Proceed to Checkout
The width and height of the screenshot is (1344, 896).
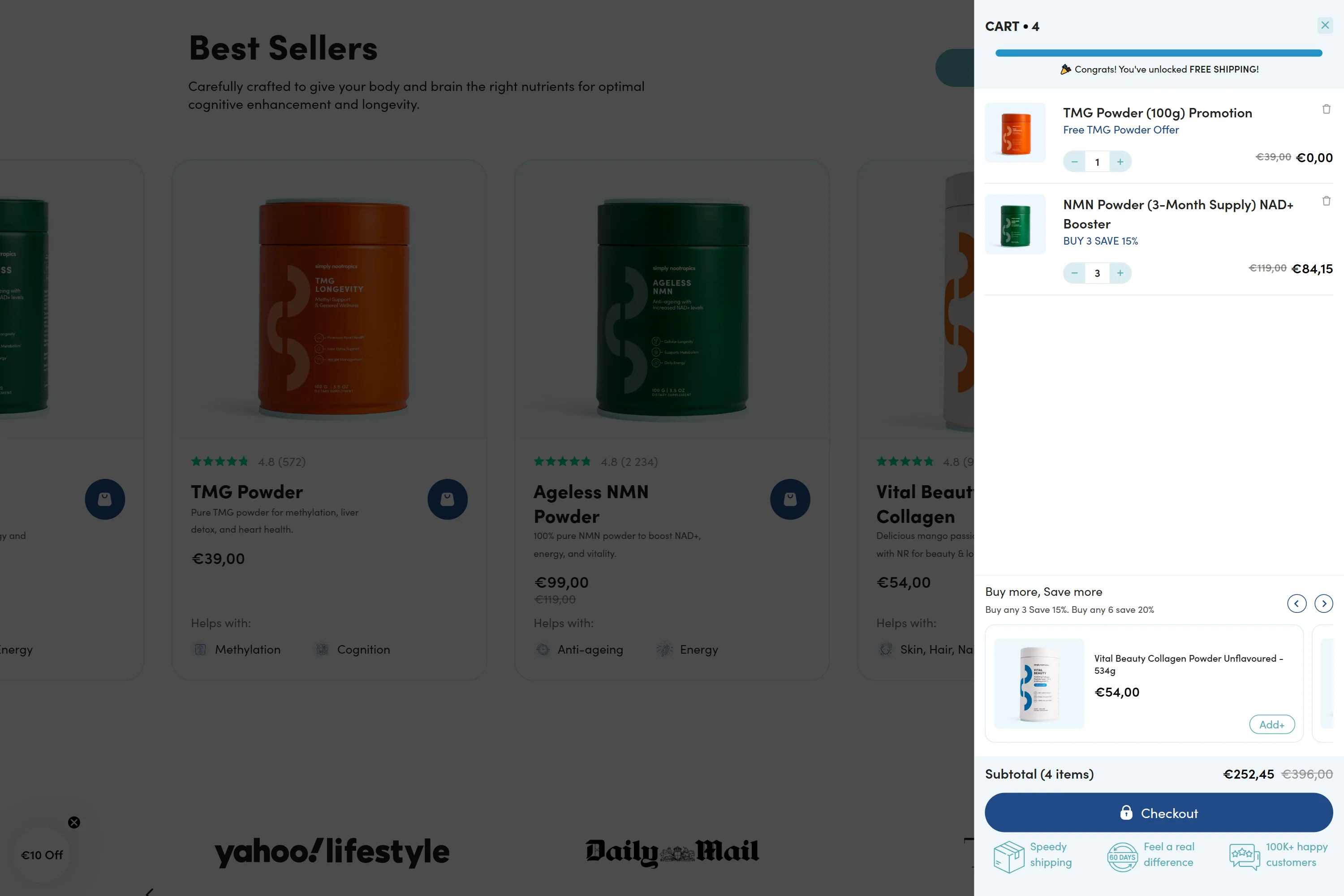coord(1158,813)
